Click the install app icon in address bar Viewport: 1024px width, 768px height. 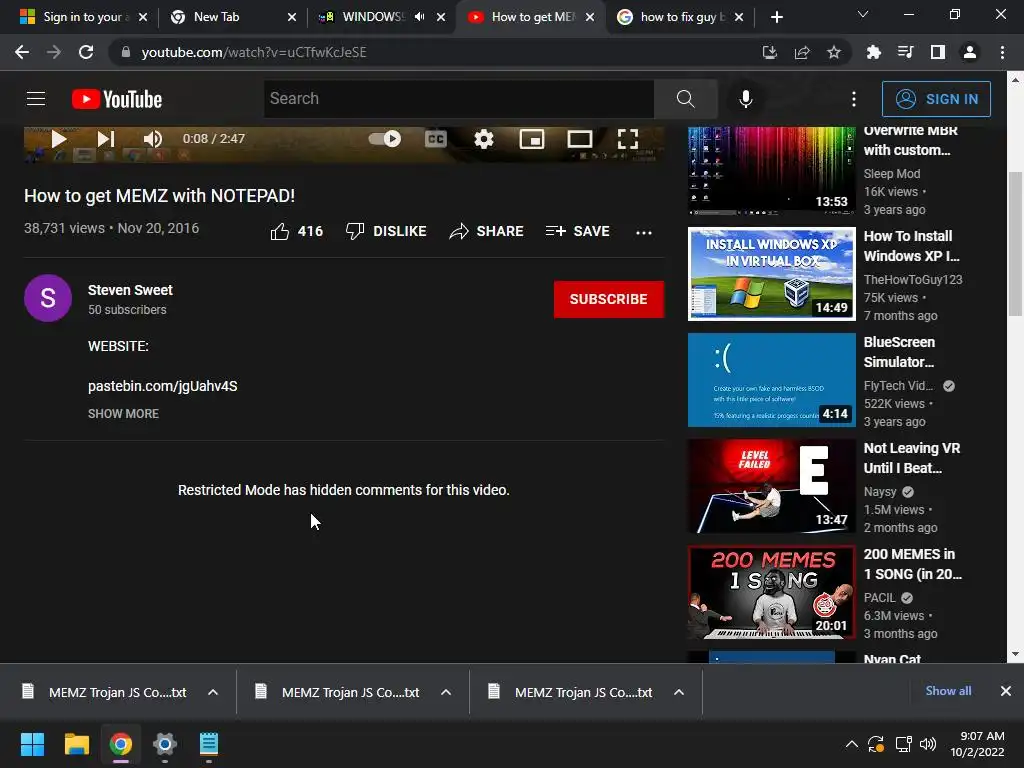point(770,52)
